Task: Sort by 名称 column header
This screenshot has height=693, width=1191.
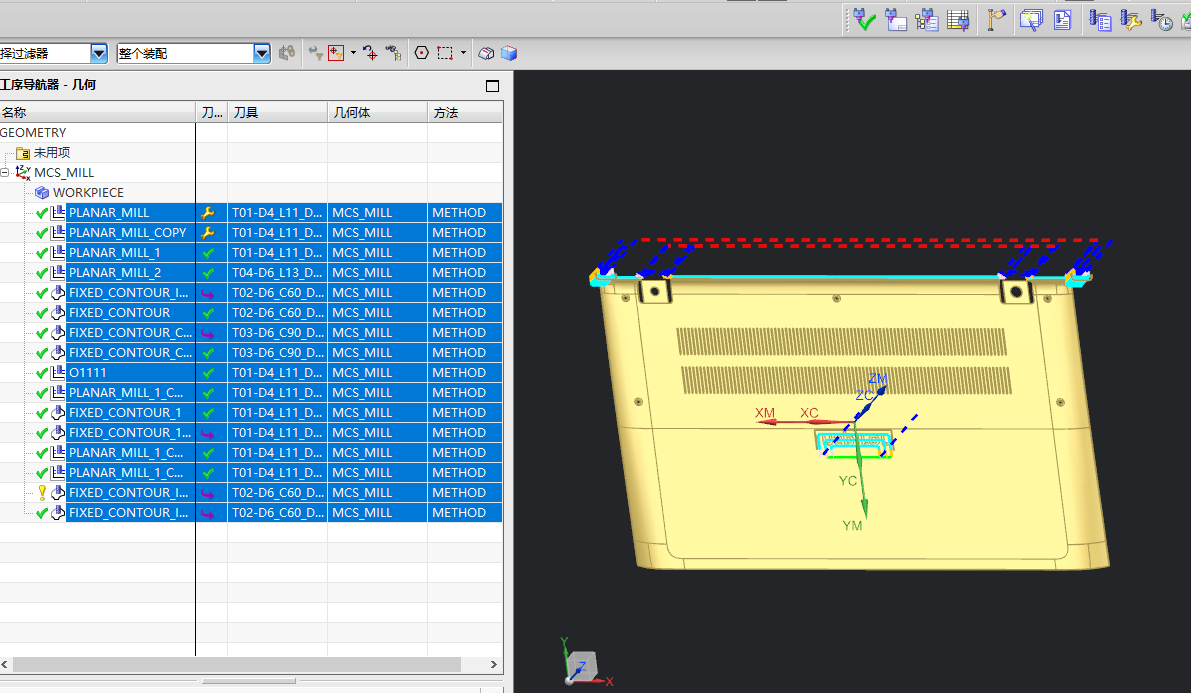Action: (x=97, y=112)
